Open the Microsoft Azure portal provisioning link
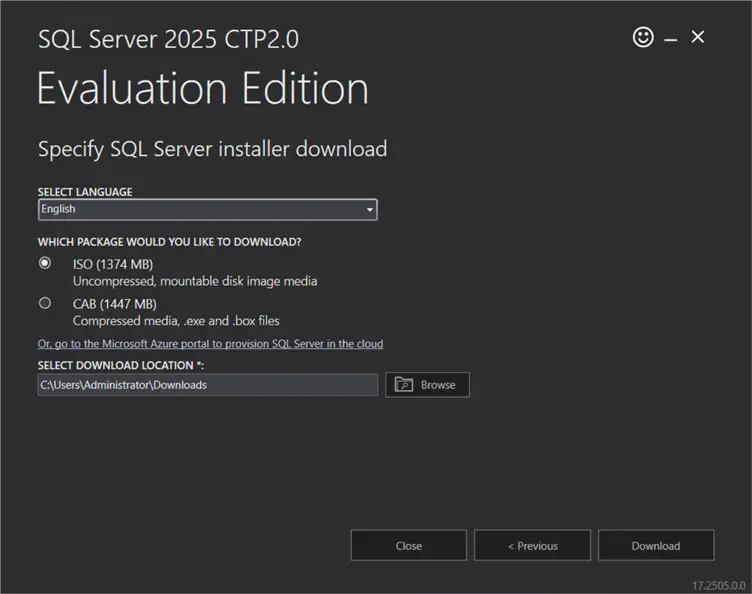 (x=211, y=344)
